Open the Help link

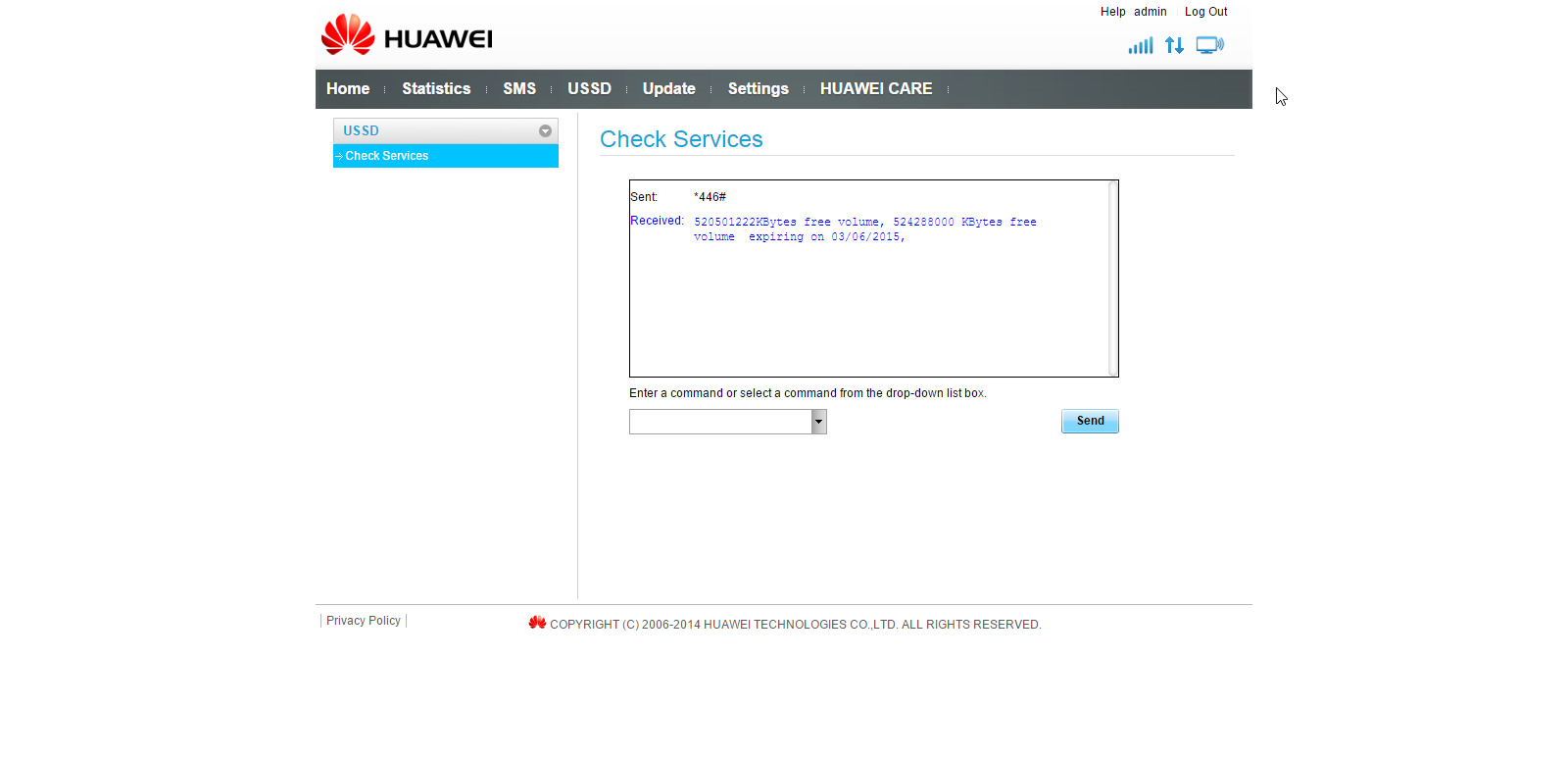[1112, 12]
